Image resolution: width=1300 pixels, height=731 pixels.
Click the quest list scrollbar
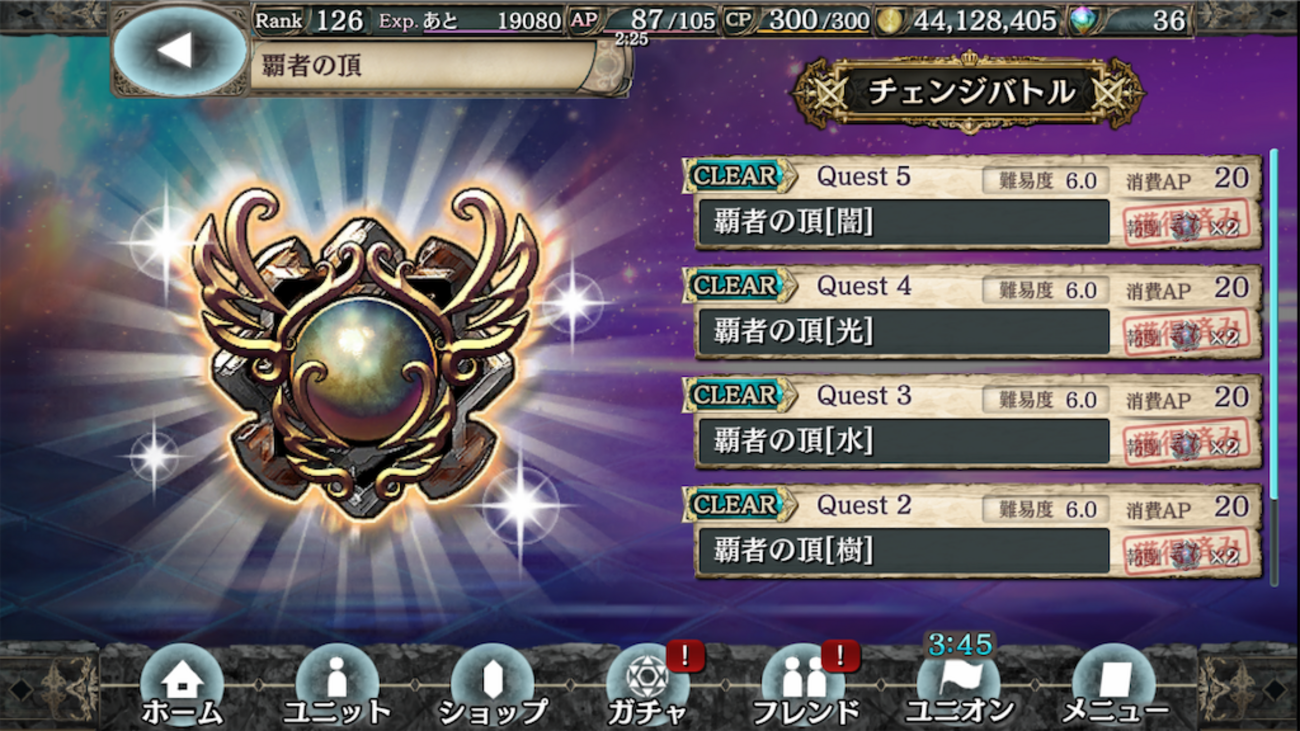click(1274, 367)
